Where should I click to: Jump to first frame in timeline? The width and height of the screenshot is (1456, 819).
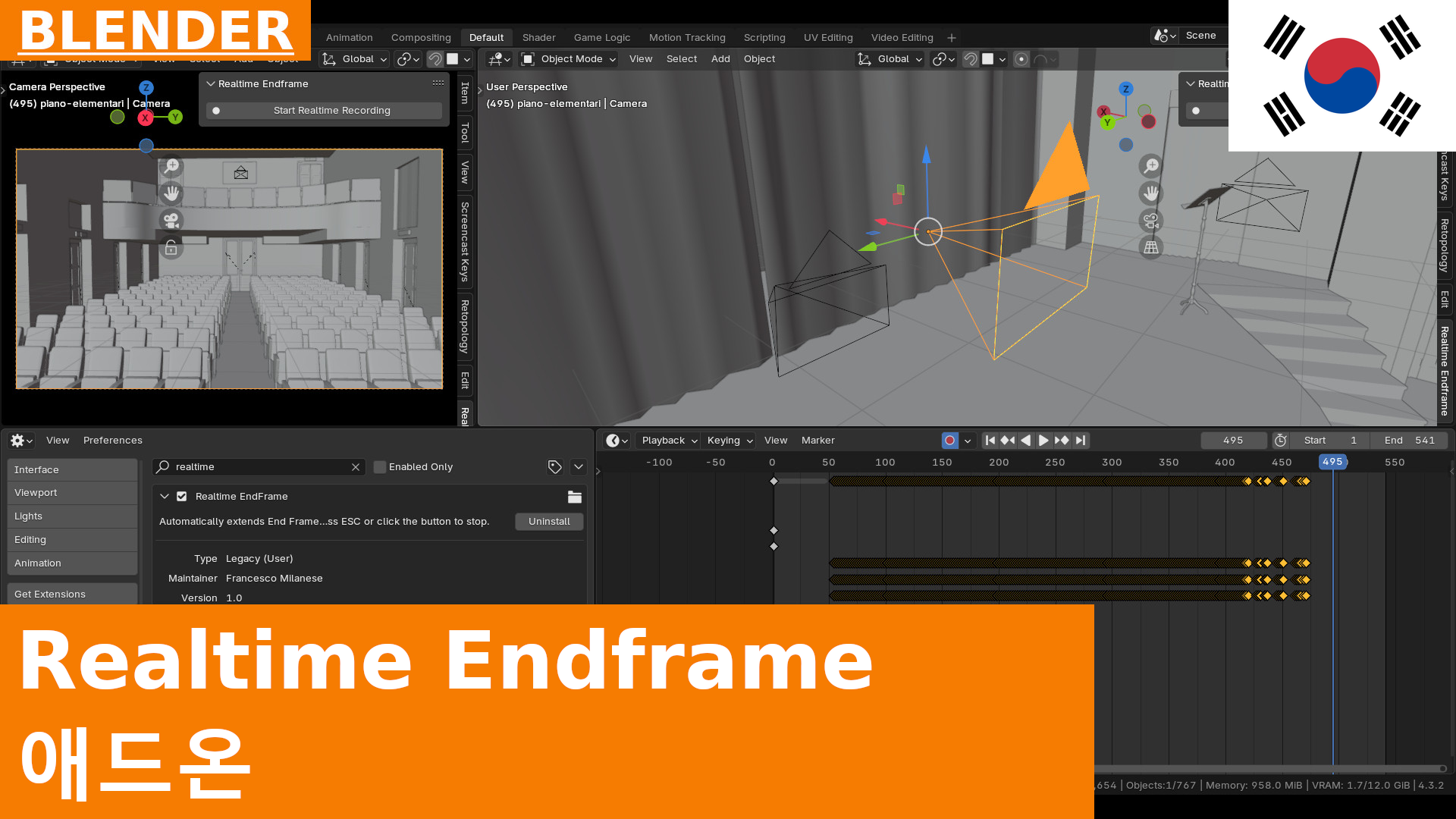point(990,440)
